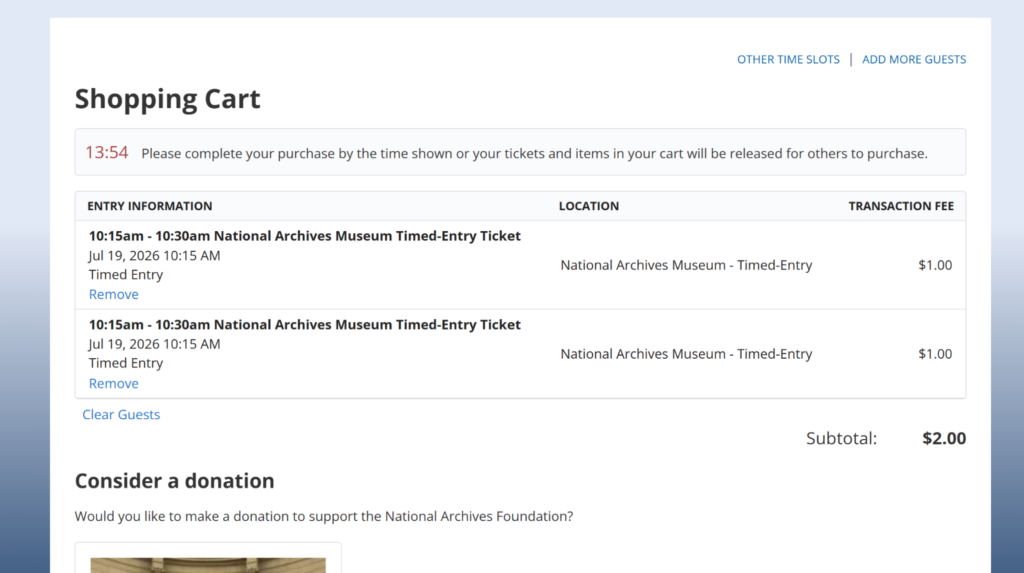Remove the second timed-entry ticket

(114, 384)
